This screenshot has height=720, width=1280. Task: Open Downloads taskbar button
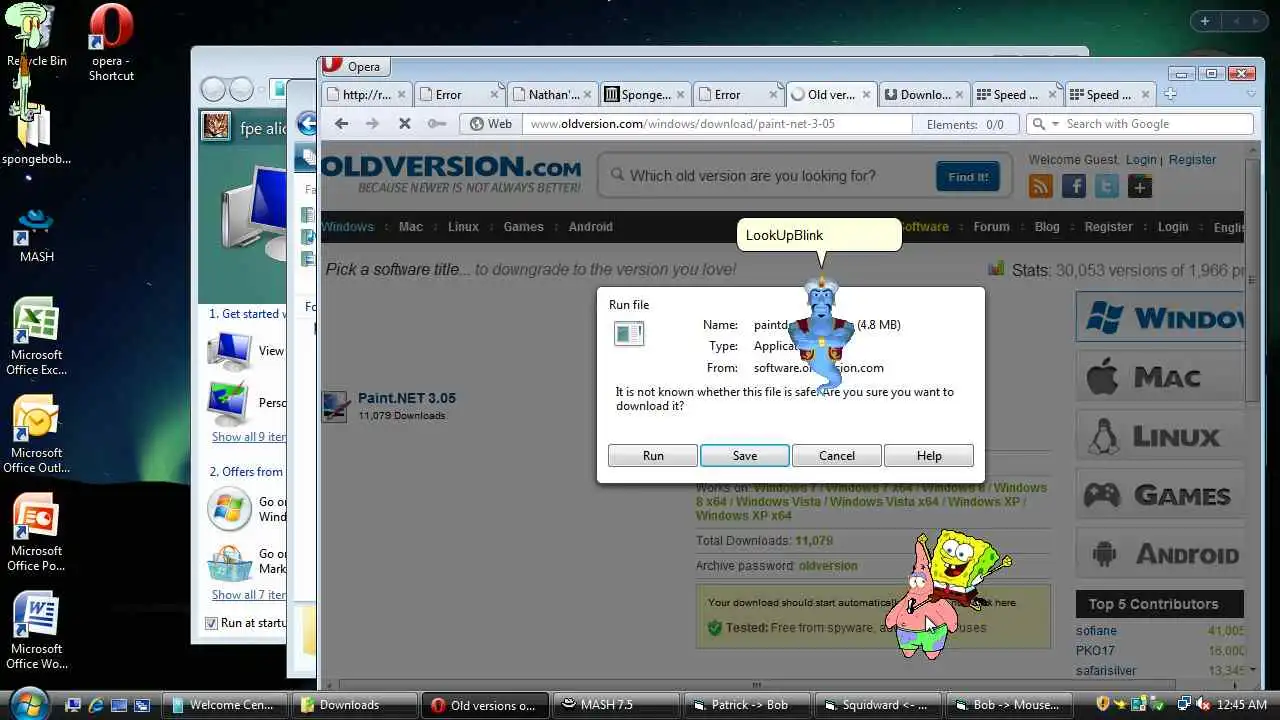pyautogui.click(x=354, y=705)
